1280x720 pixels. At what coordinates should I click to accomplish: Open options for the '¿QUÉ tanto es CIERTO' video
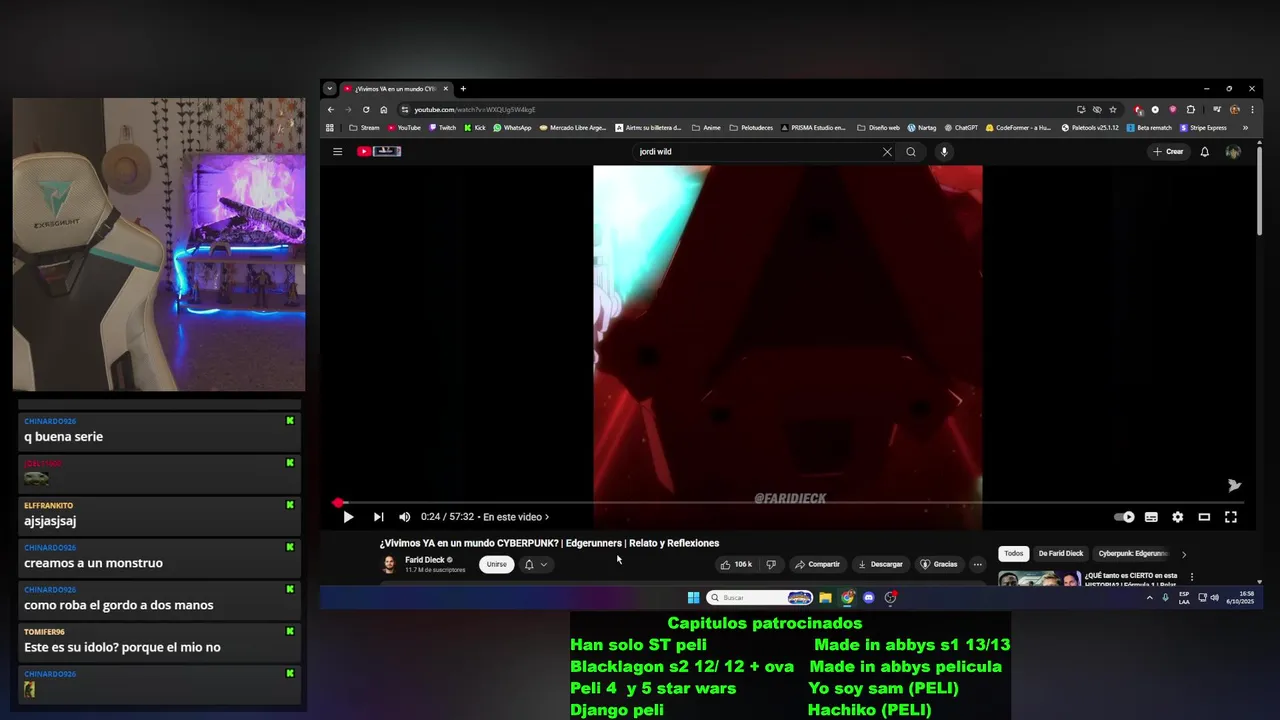tap(1192, 577)
